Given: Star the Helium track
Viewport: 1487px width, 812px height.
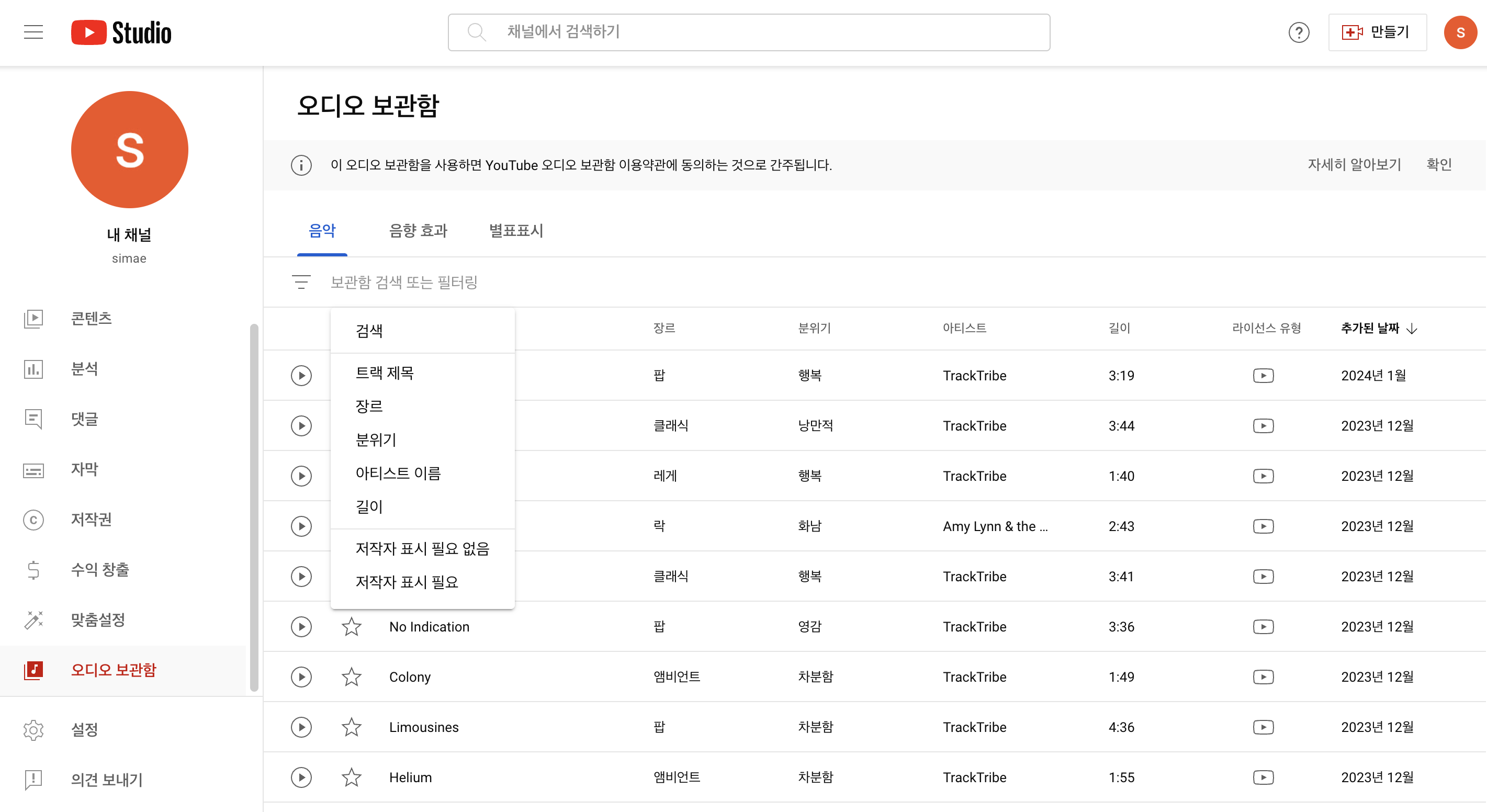Looking at the screenshot, I should pyautogui.click(x=351, y=777).
